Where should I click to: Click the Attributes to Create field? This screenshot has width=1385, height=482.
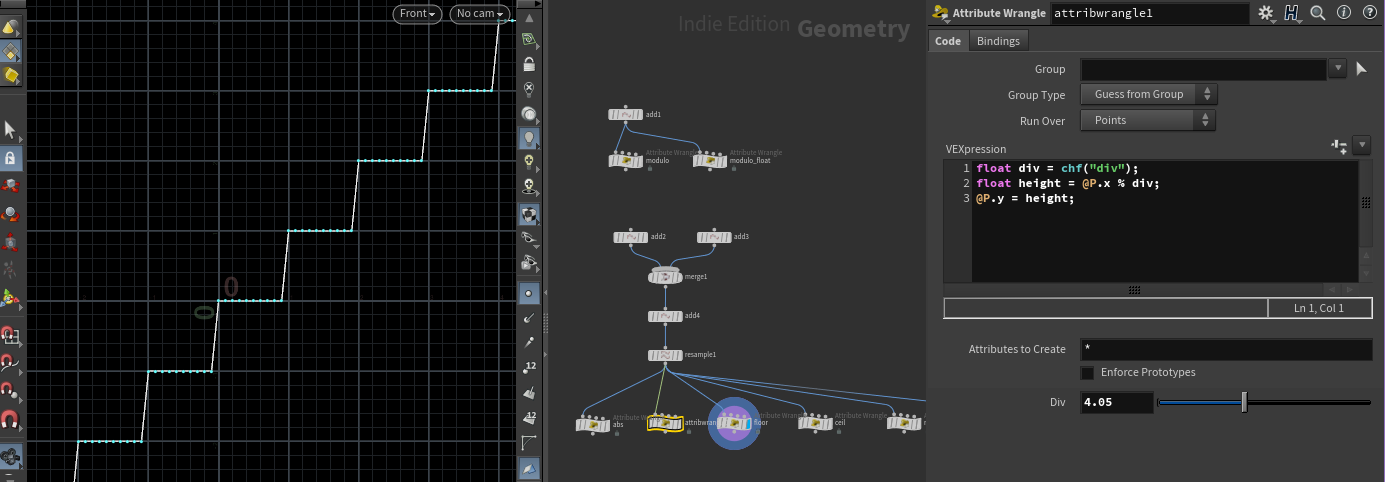(1226, 350)
